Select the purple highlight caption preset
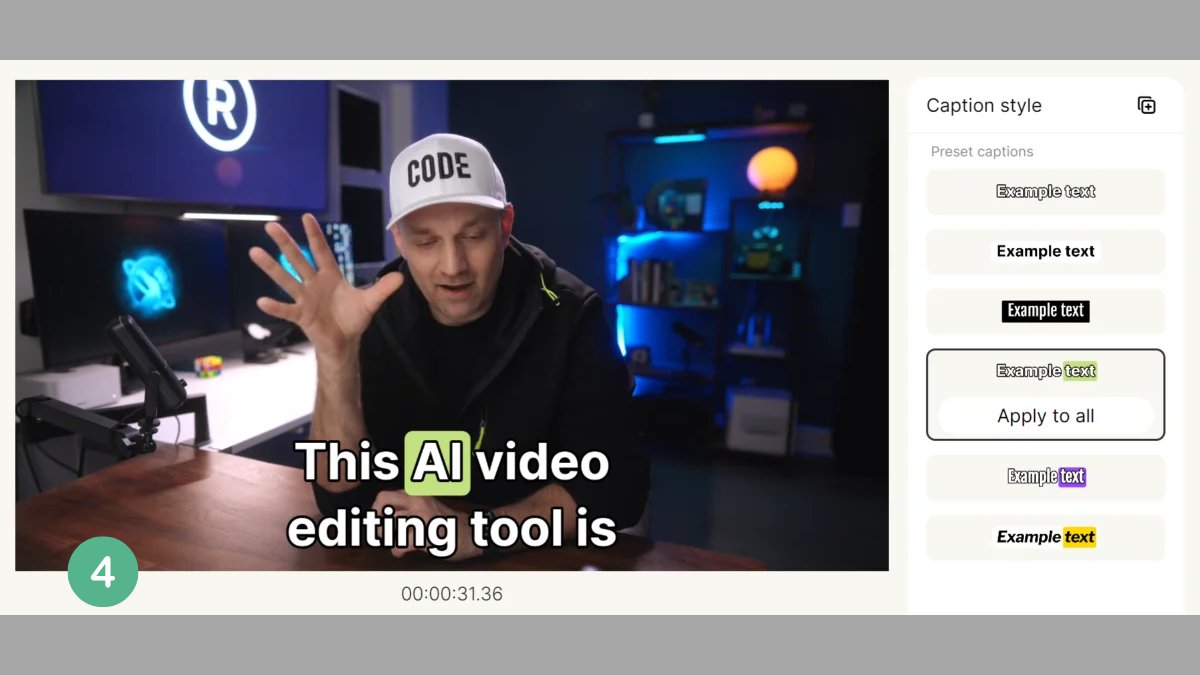 pos(1045,477)
